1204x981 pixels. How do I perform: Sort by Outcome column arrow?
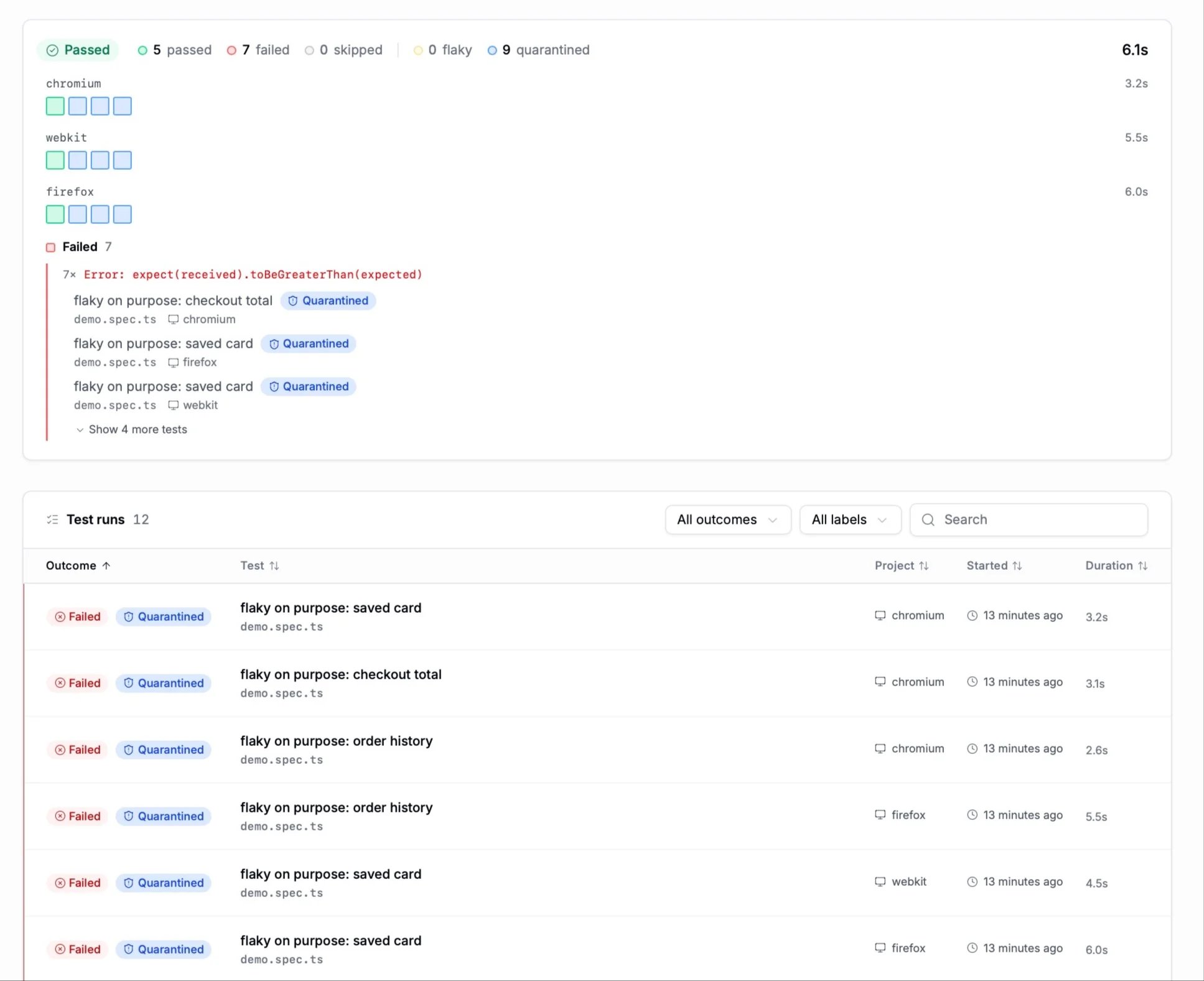tap(106, 565)
